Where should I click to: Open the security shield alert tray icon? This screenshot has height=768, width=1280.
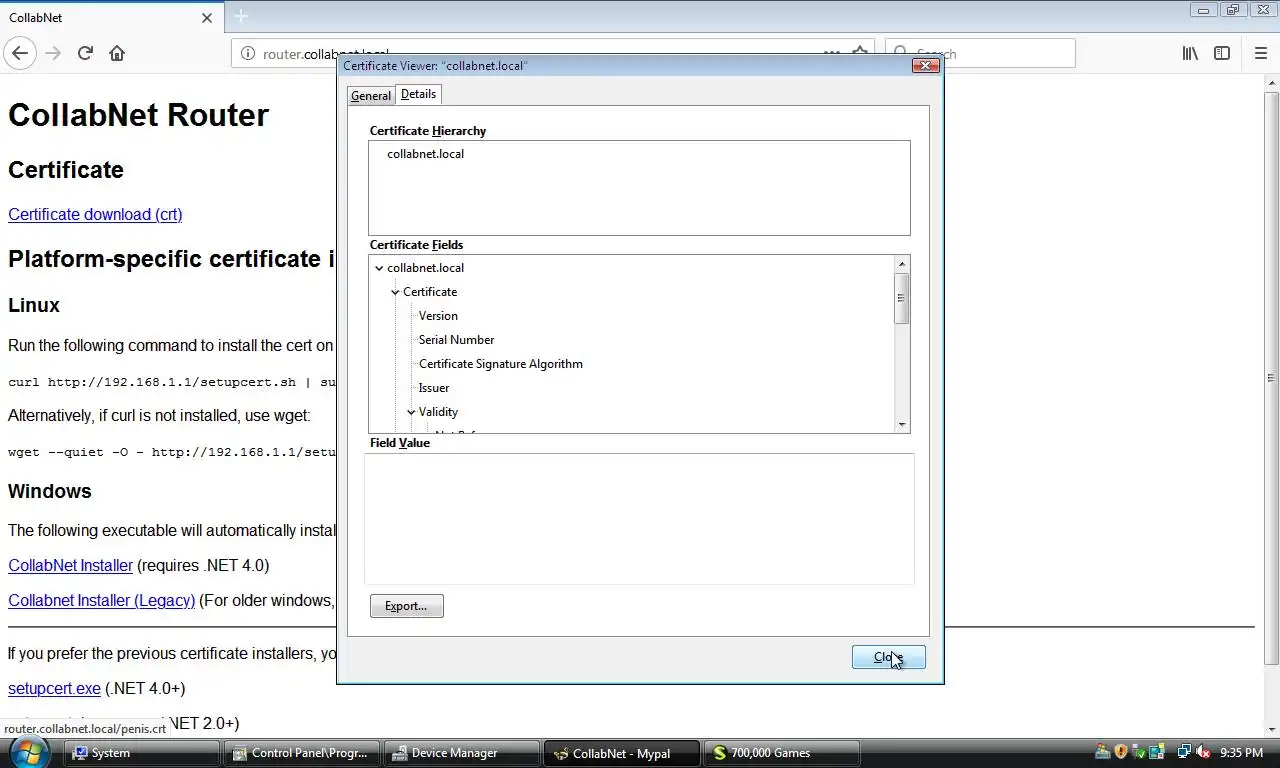click(x=1120, y=752)
